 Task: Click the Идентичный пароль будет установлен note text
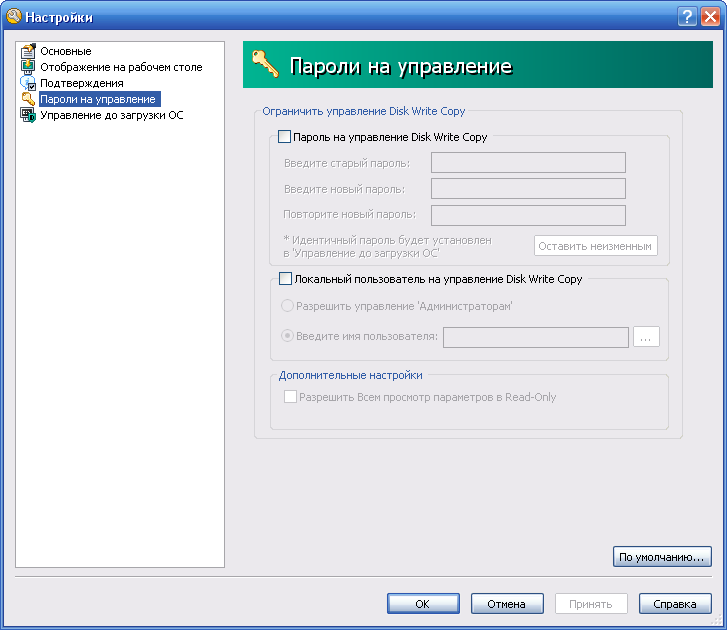388,247
